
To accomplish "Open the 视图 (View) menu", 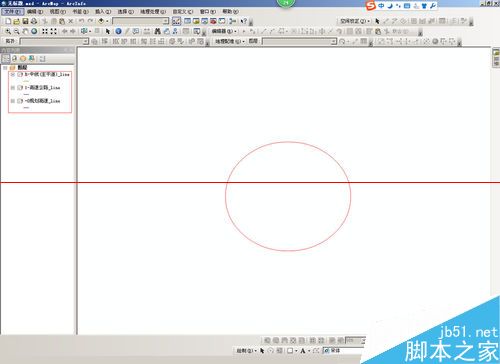I will coord(58,12).
